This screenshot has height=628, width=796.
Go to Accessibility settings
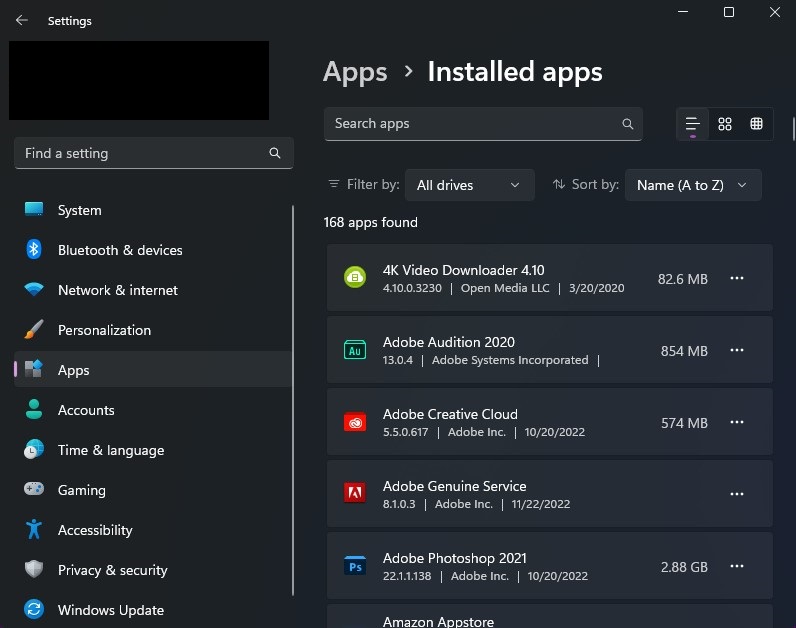coord(152,530)
